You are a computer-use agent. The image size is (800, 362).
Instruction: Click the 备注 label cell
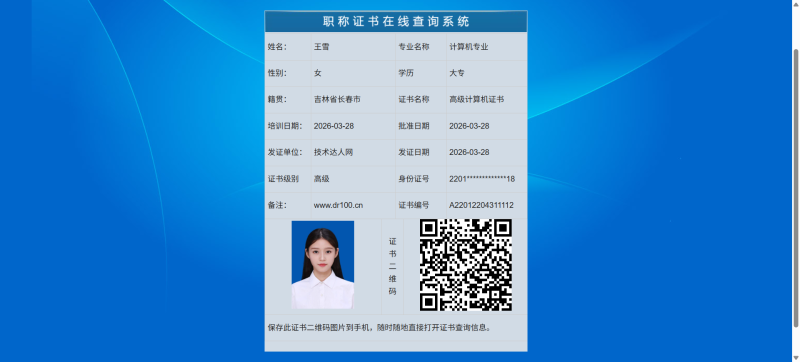(288, 205)
